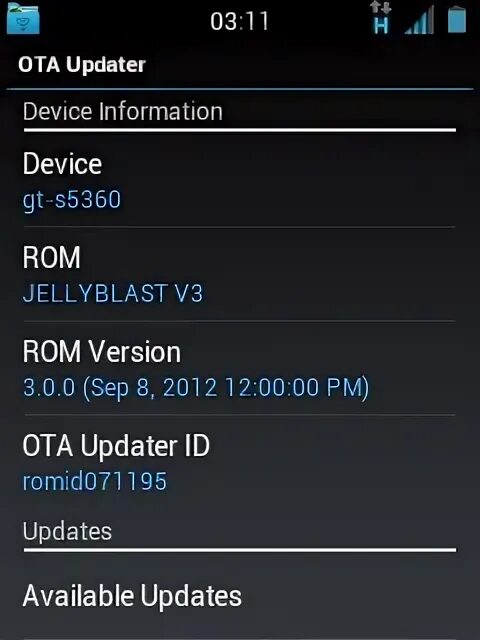Tap the JELLYBLAST V3 ROM name
480x640 pixels.
pos(113,293)
